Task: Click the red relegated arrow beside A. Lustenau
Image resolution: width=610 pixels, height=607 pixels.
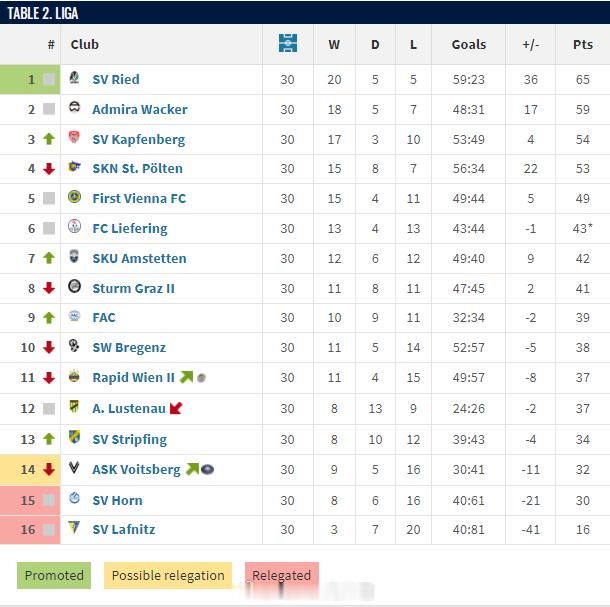Action: coord(176,408)
